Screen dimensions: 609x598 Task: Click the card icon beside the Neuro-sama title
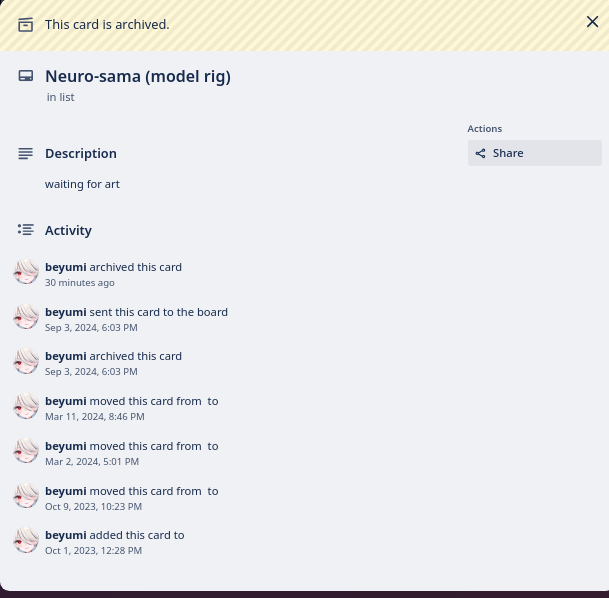(x=26, y=76)
